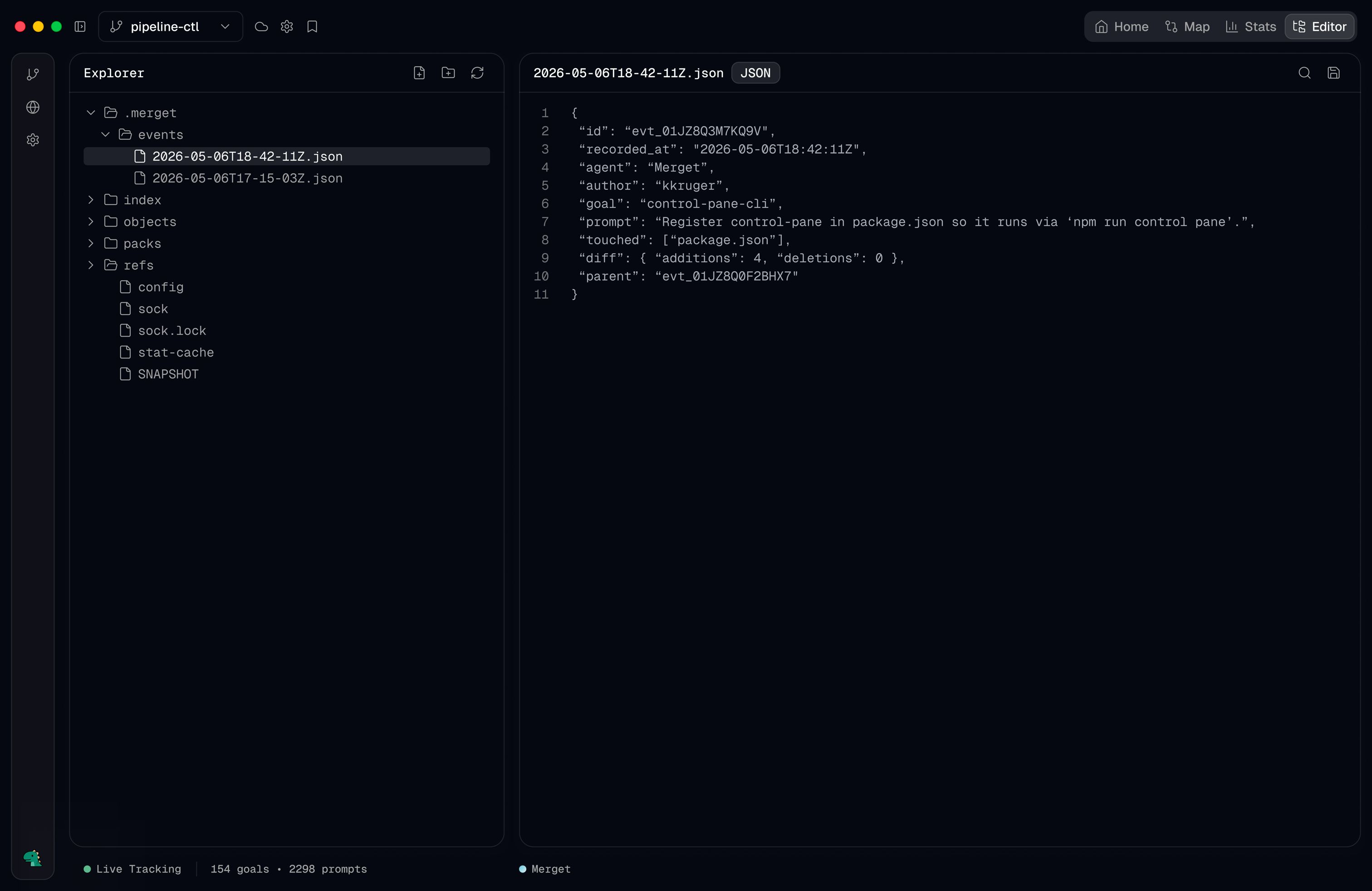Click the bookmark icon
The height and width of the screenshot is (891, 1372).
[312, 26]
